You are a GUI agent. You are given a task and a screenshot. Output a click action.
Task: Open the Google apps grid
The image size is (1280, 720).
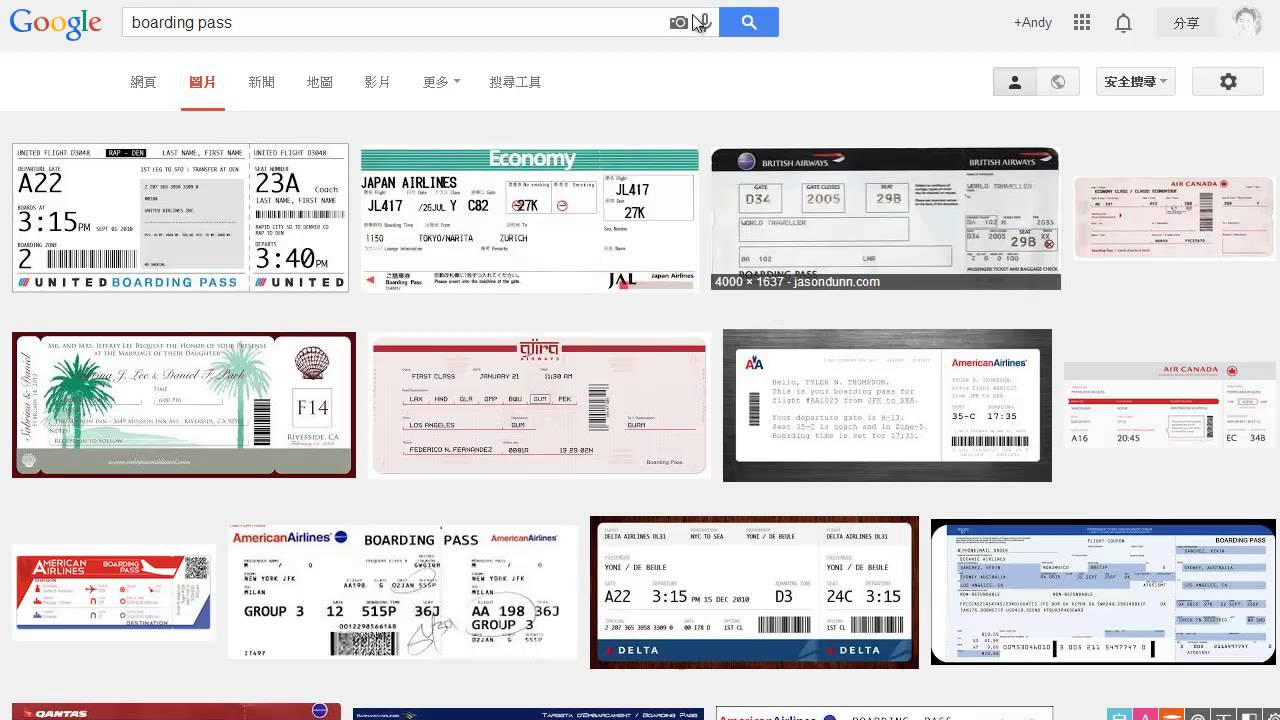click(x=1081, y=22)
